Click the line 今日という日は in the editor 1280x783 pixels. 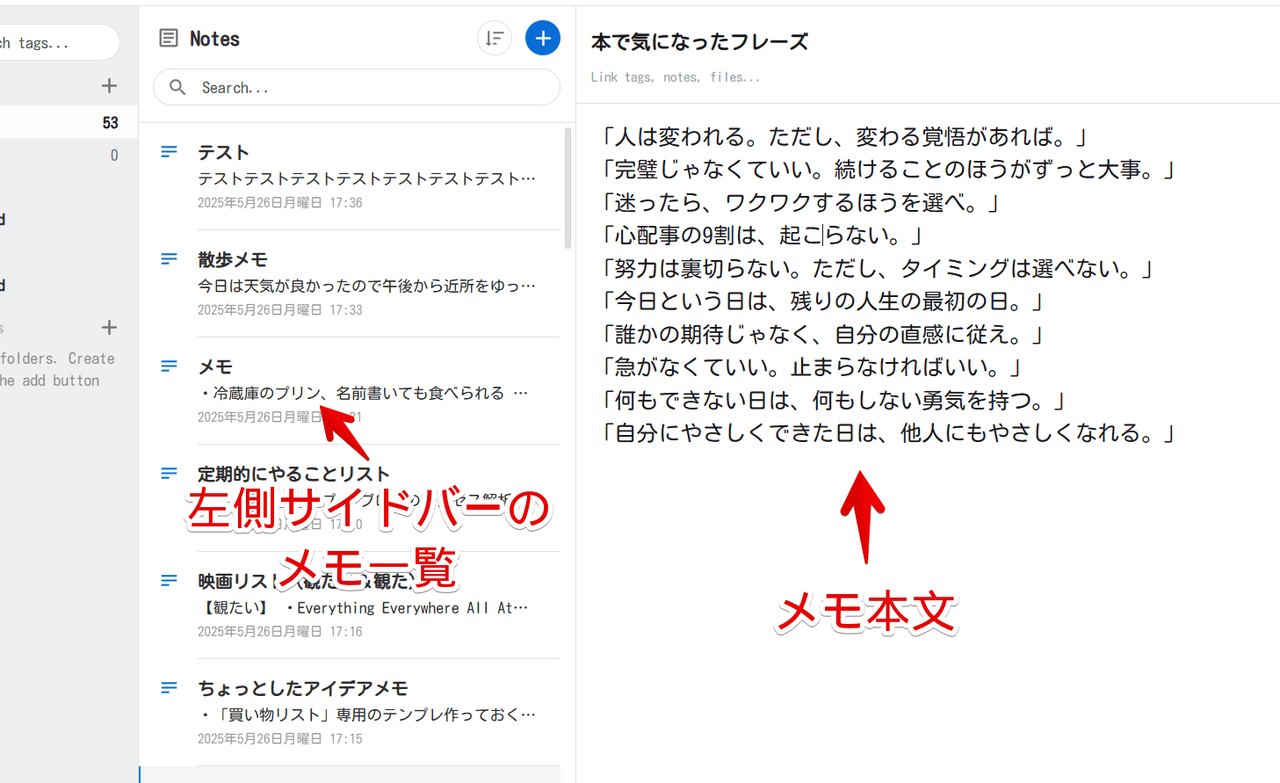(x=824, y=301)
